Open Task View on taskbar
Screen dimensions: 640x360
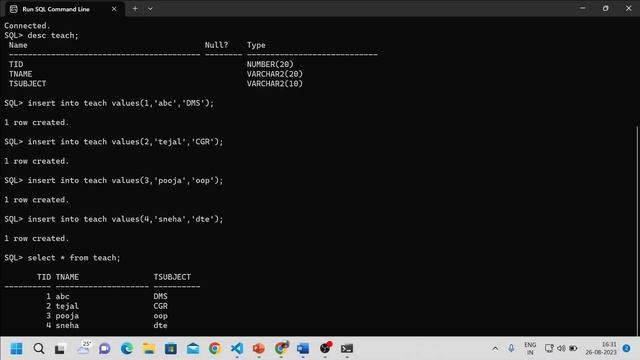tap(60, 349)
